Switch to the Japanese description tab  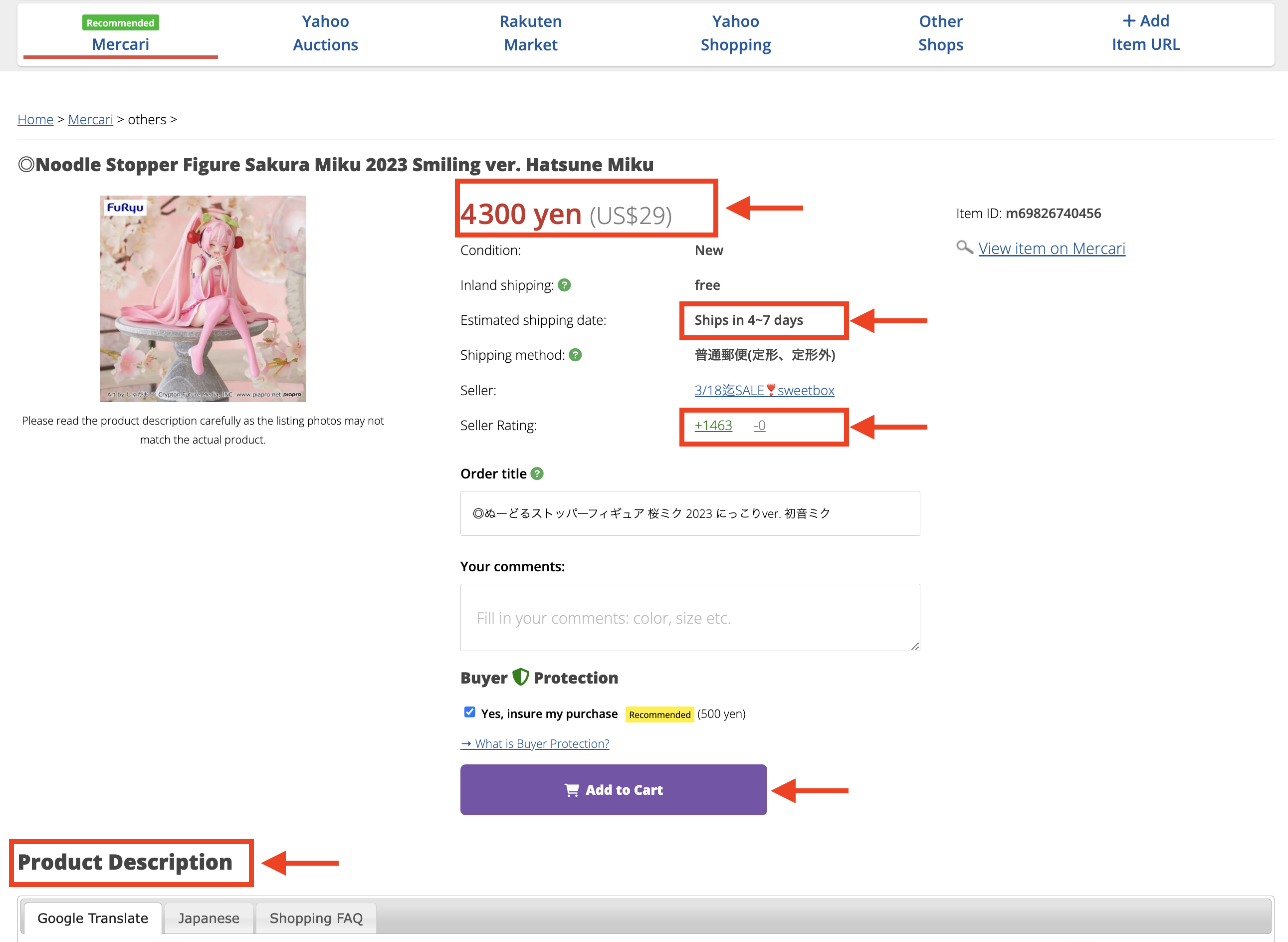coord(208,918)
